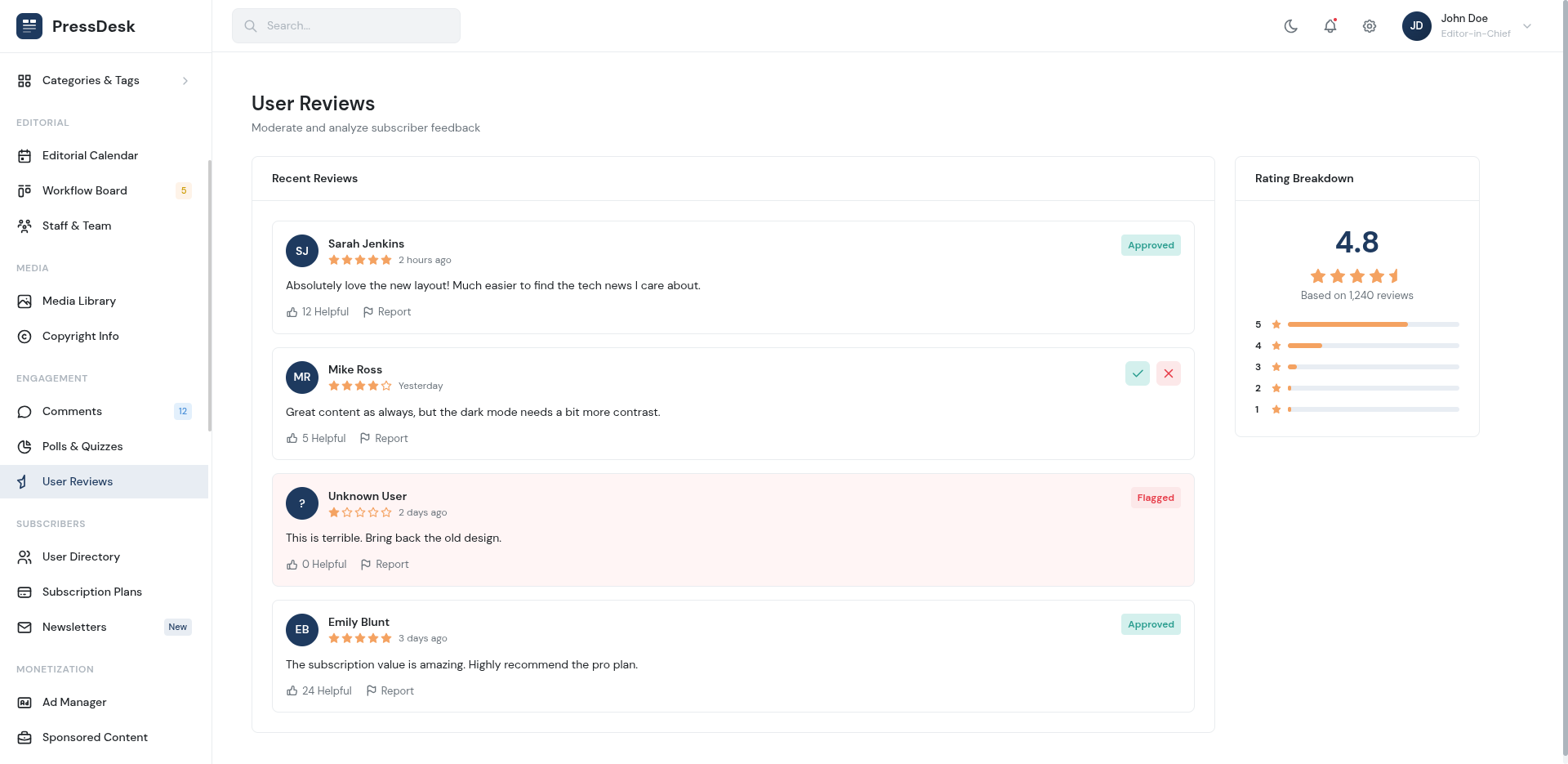Click the Search field in the top bar
The width and height of the screenshot is (1568, 764).
point(345,25)
